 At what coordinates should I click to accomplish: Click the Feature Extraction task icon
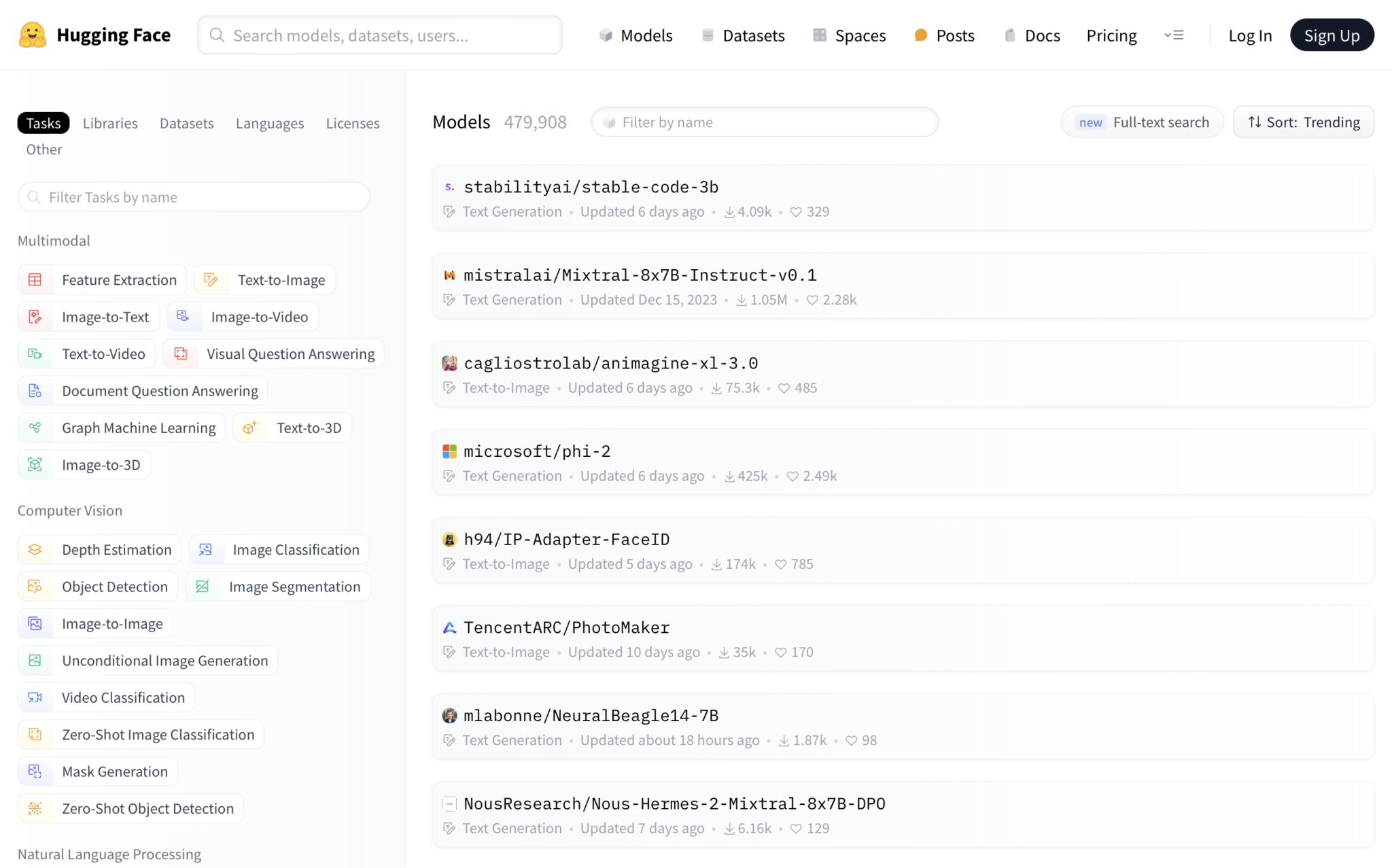click(35, 280)
